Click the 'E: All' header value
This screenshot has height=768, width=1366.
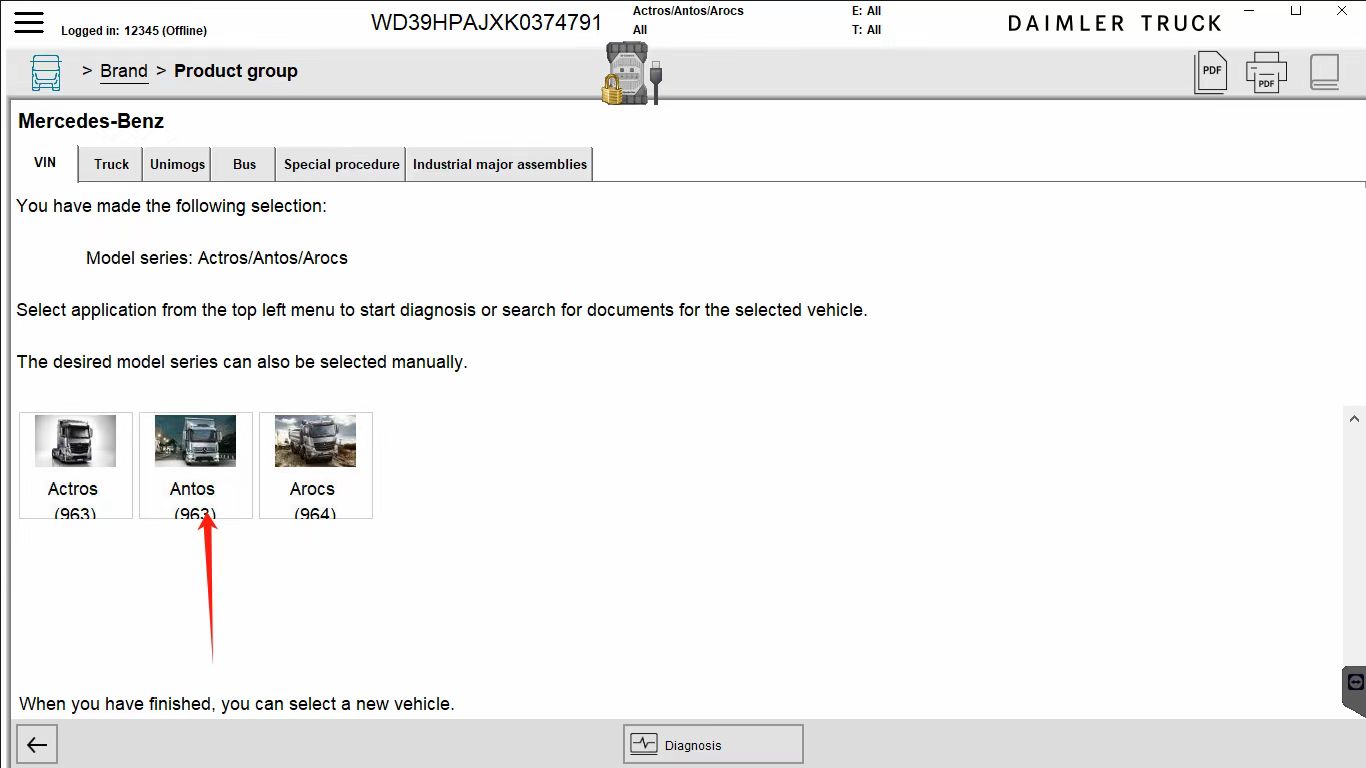pyautogui.click(x=866, y=11)
